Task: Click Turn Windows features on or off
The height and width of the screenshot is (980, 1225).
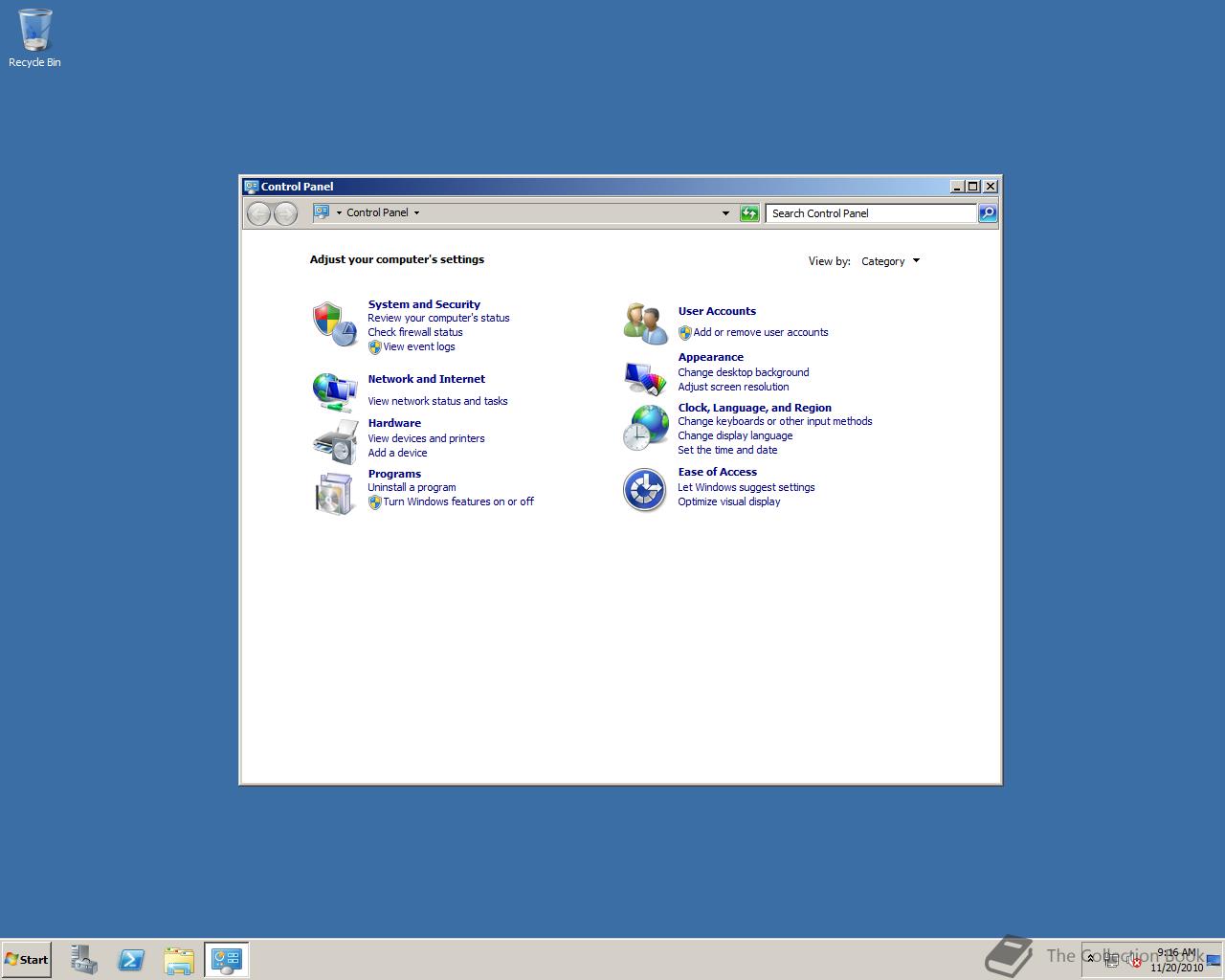Action: click(x=458, y=501)
